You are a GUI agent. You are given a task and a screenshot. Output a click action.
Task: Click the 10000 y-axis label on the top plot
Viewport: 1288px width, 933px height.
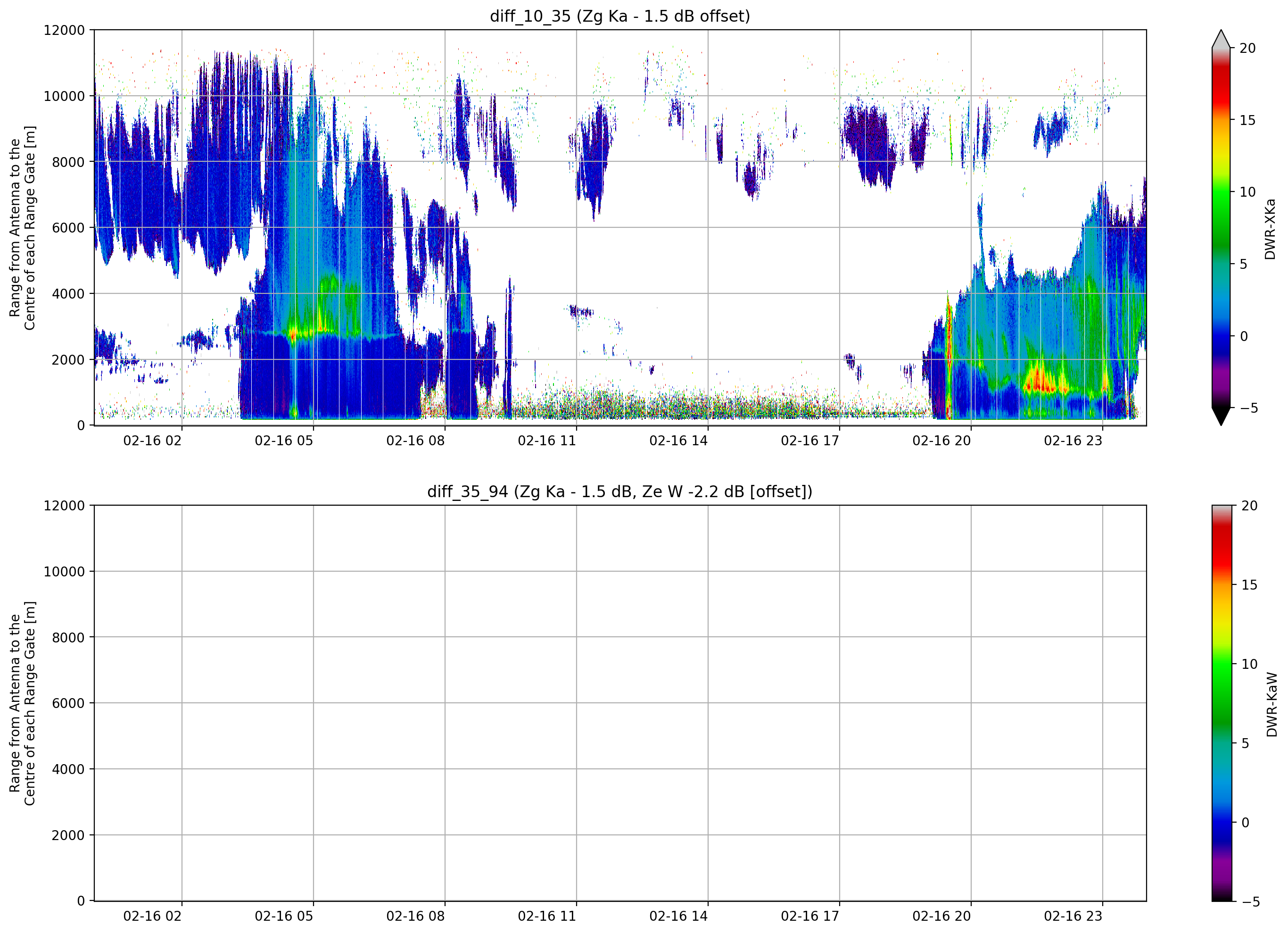pyautogui.click(x=64, y=96)
